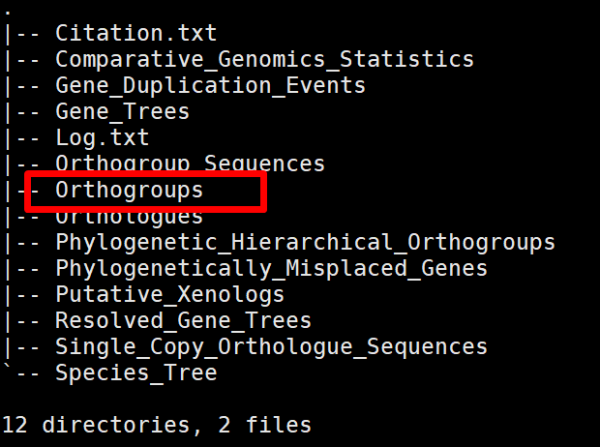
Task: Open the Phylogenetic_Hierarchical_Orthogroups directory
Action: point(305,242)
